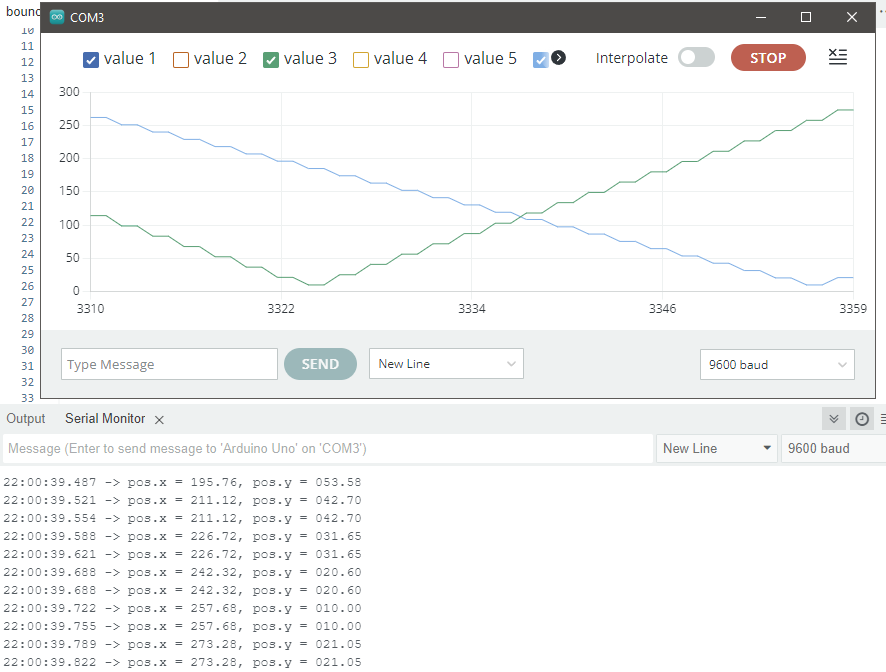Close the Serial Monitor tab with the x

pyautogui.click(x=159, y=420)
